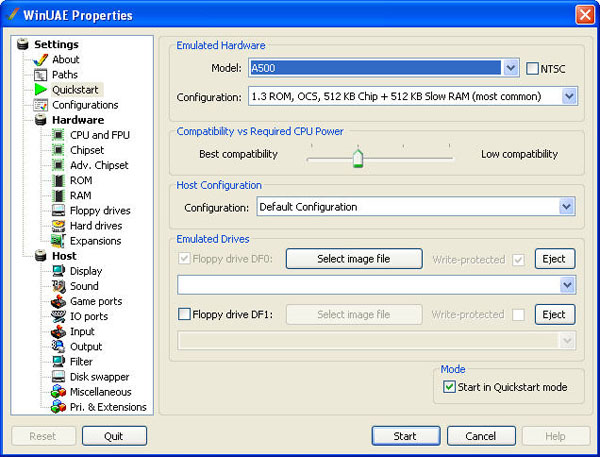Click the Quit button
The height and width of the screenshot is (457, 600).
114,436
